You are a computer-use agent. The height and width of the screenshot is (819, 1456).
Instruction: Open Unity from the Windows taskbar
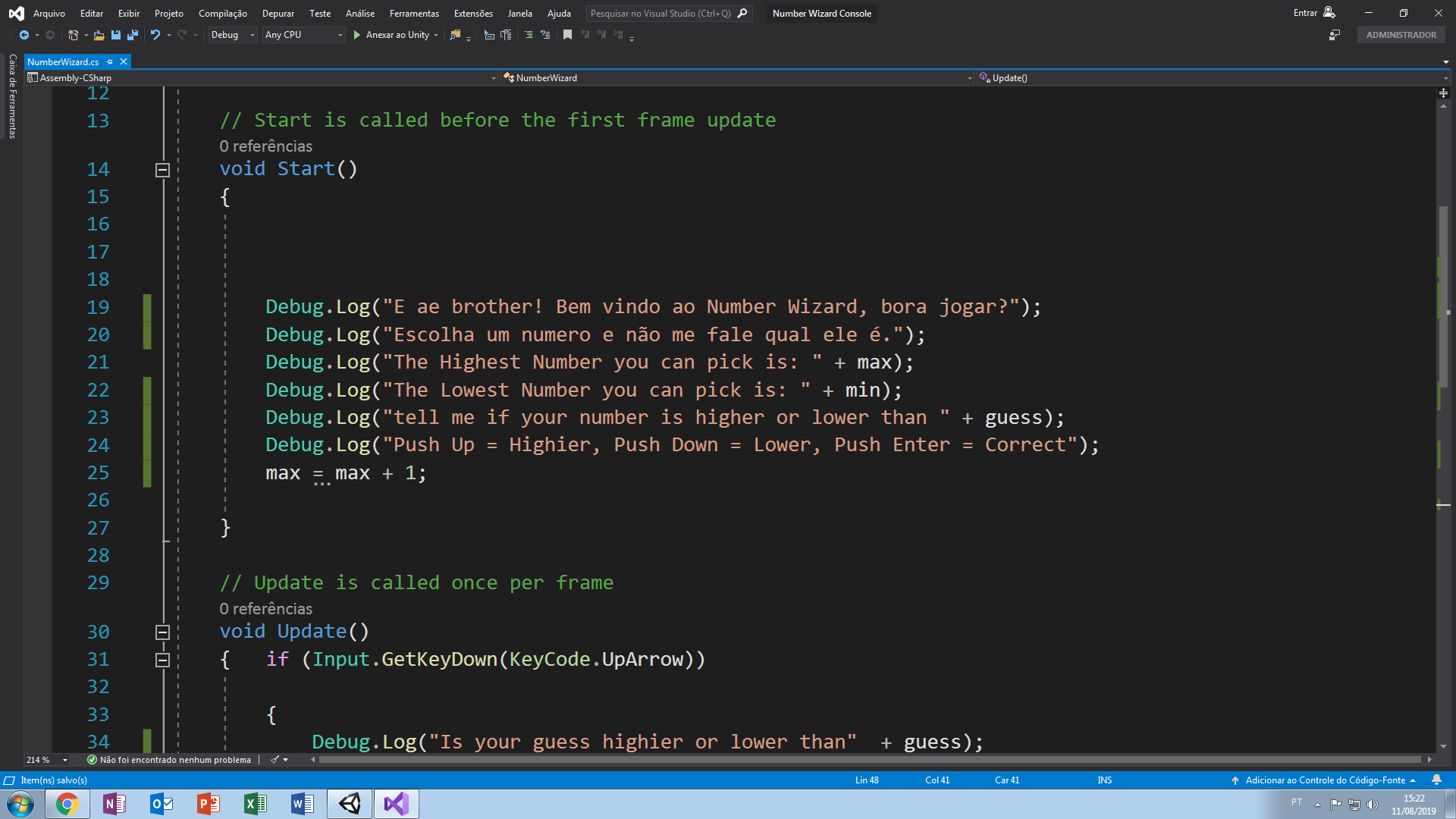tap(350, 804)
